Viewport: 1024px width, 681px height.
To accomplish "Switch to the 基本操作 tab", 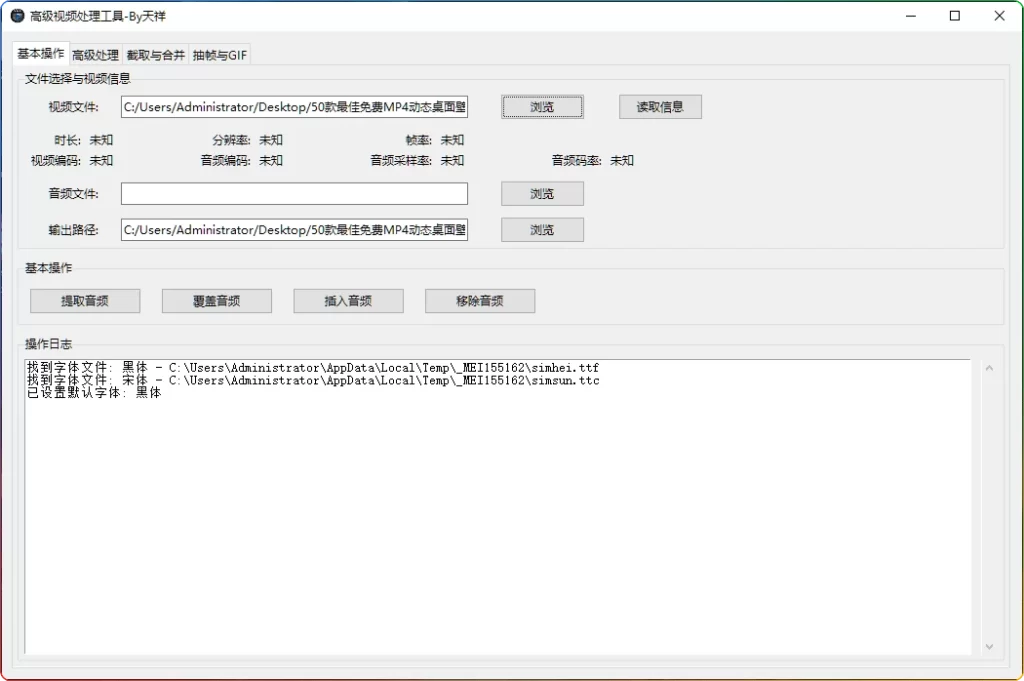I will tap(41, 54).
